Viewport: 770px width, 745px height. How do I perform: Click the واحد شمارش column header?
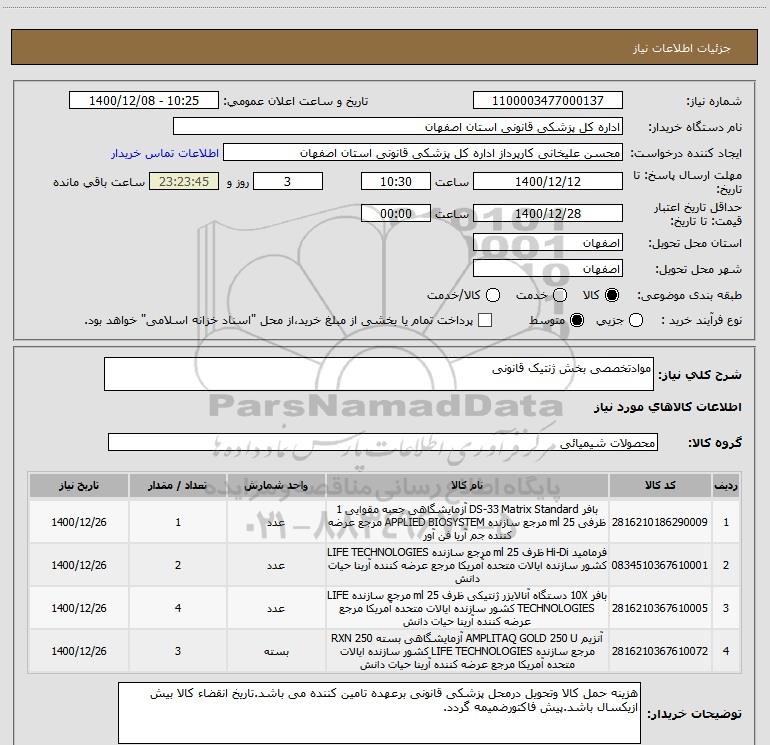tap(276, 486)
